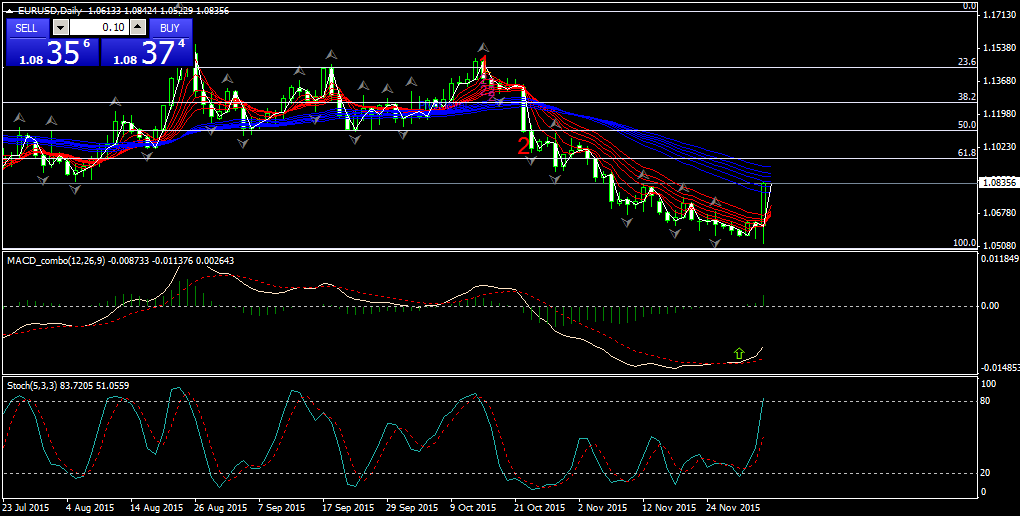Click price scale value 1.11980
This screenshot has width=1020, height=516.
pos(1000,114)
